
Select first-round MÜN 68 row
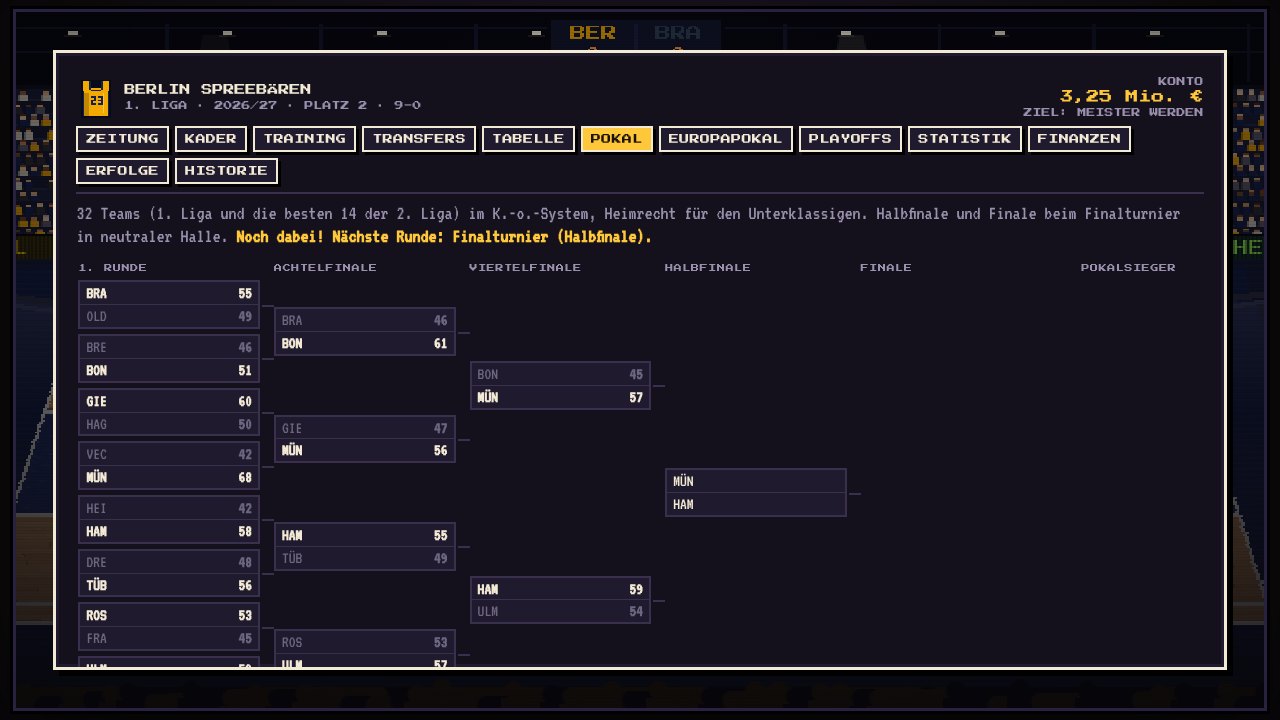click(169, 478)
